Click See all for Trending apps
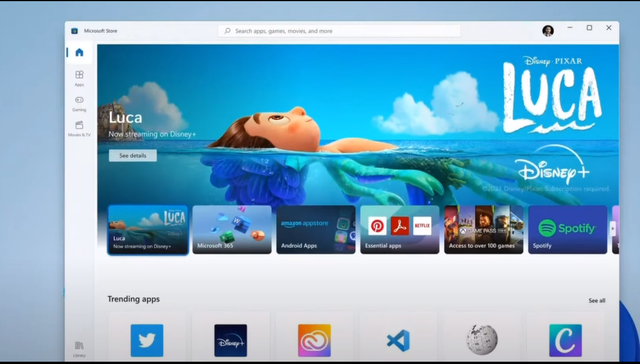This screenshot has height=364, width=640. (597, 301)
